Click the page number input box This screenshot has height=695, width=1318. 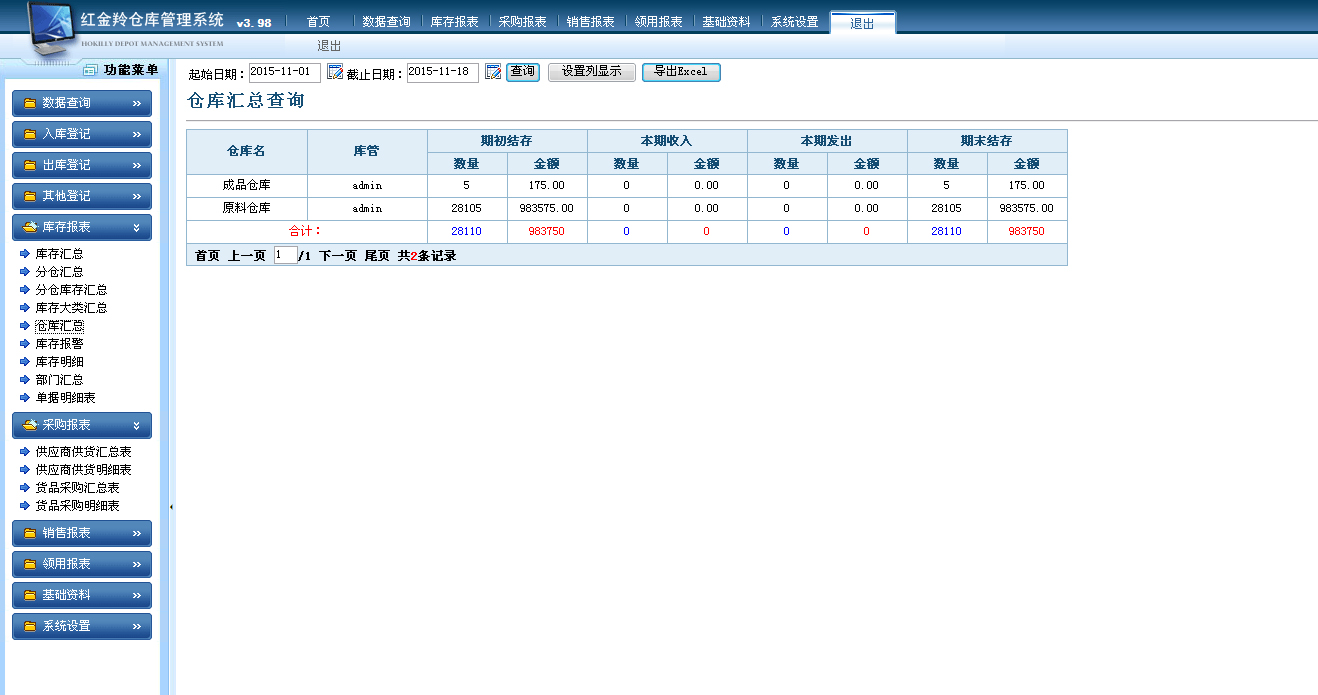[285, 255]
